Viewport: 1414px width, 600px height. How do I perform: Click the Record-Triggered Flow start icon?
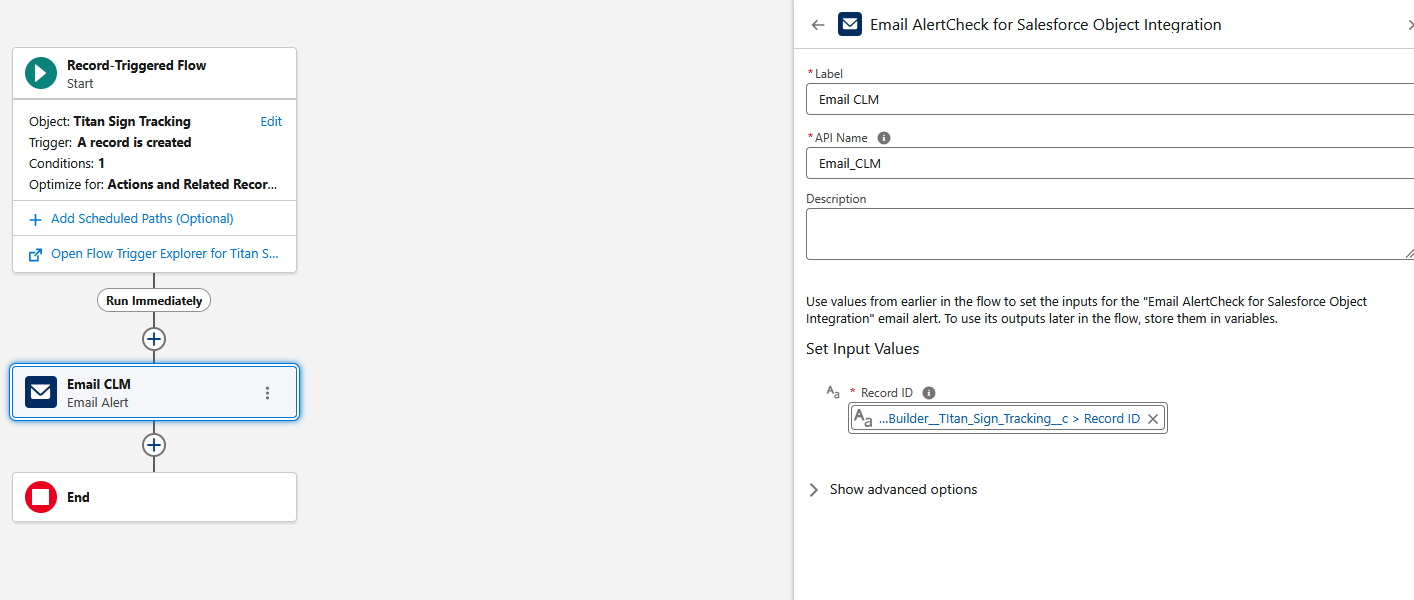pyautogui.click(x=40, y=72)
